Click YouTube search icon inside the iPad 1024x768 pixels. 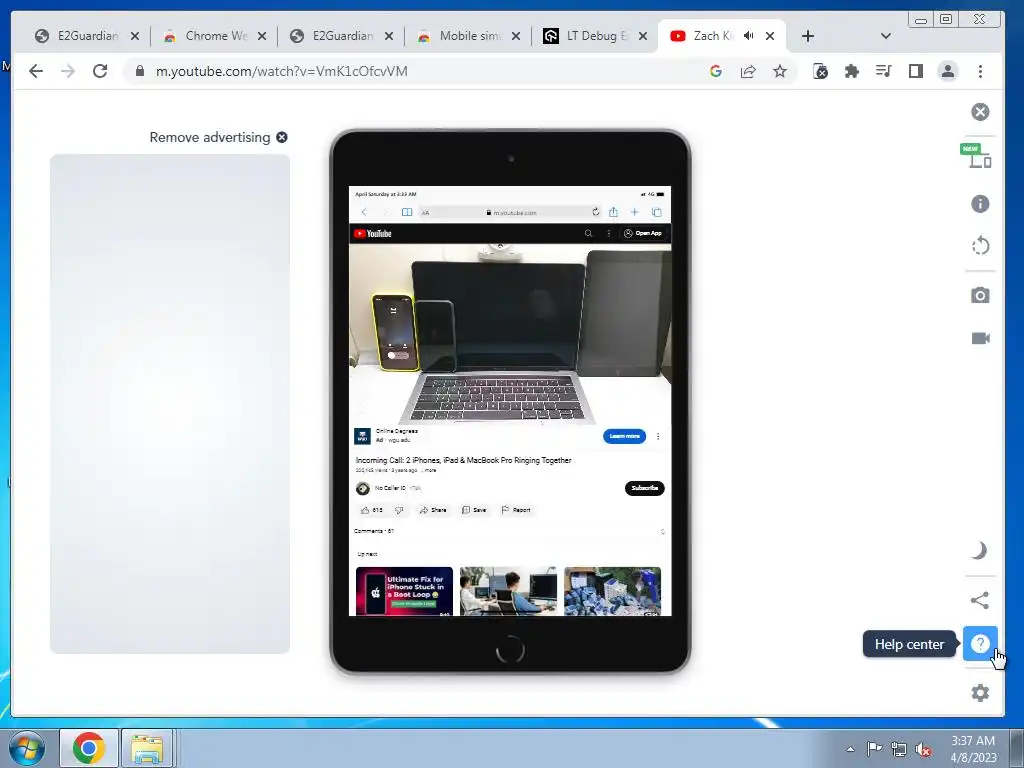[x=588, y=233]
